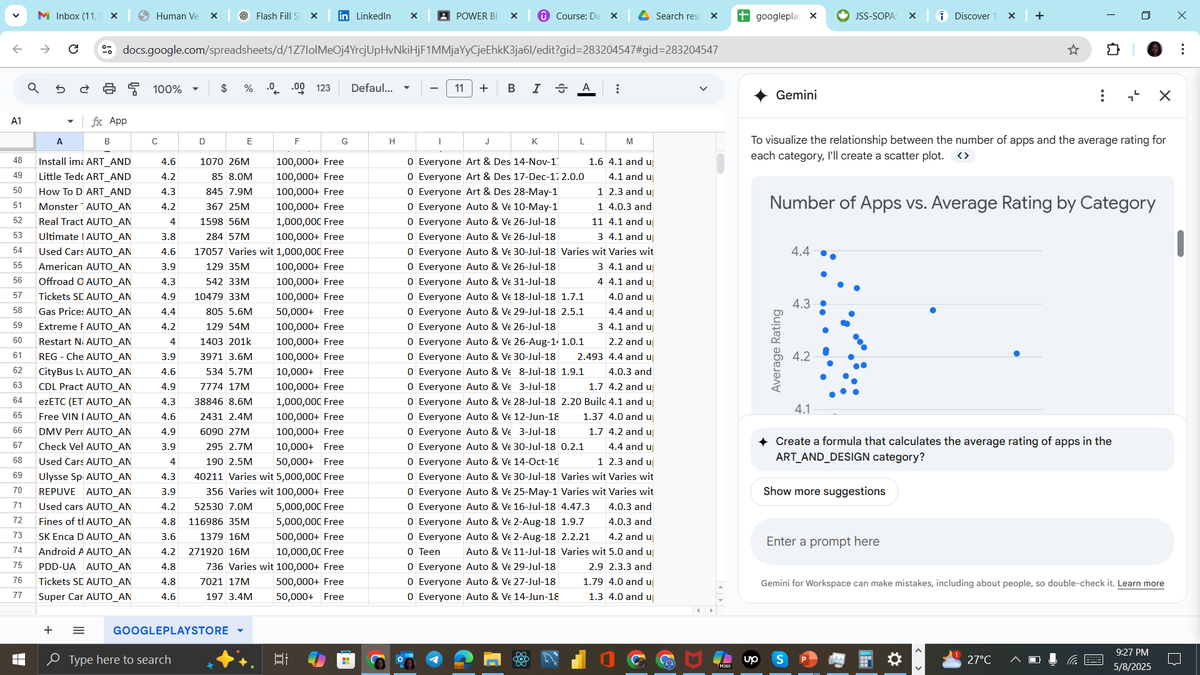1200x675 pixels.
Task: Open the all sheets list
Action: [x=79, y=631]
